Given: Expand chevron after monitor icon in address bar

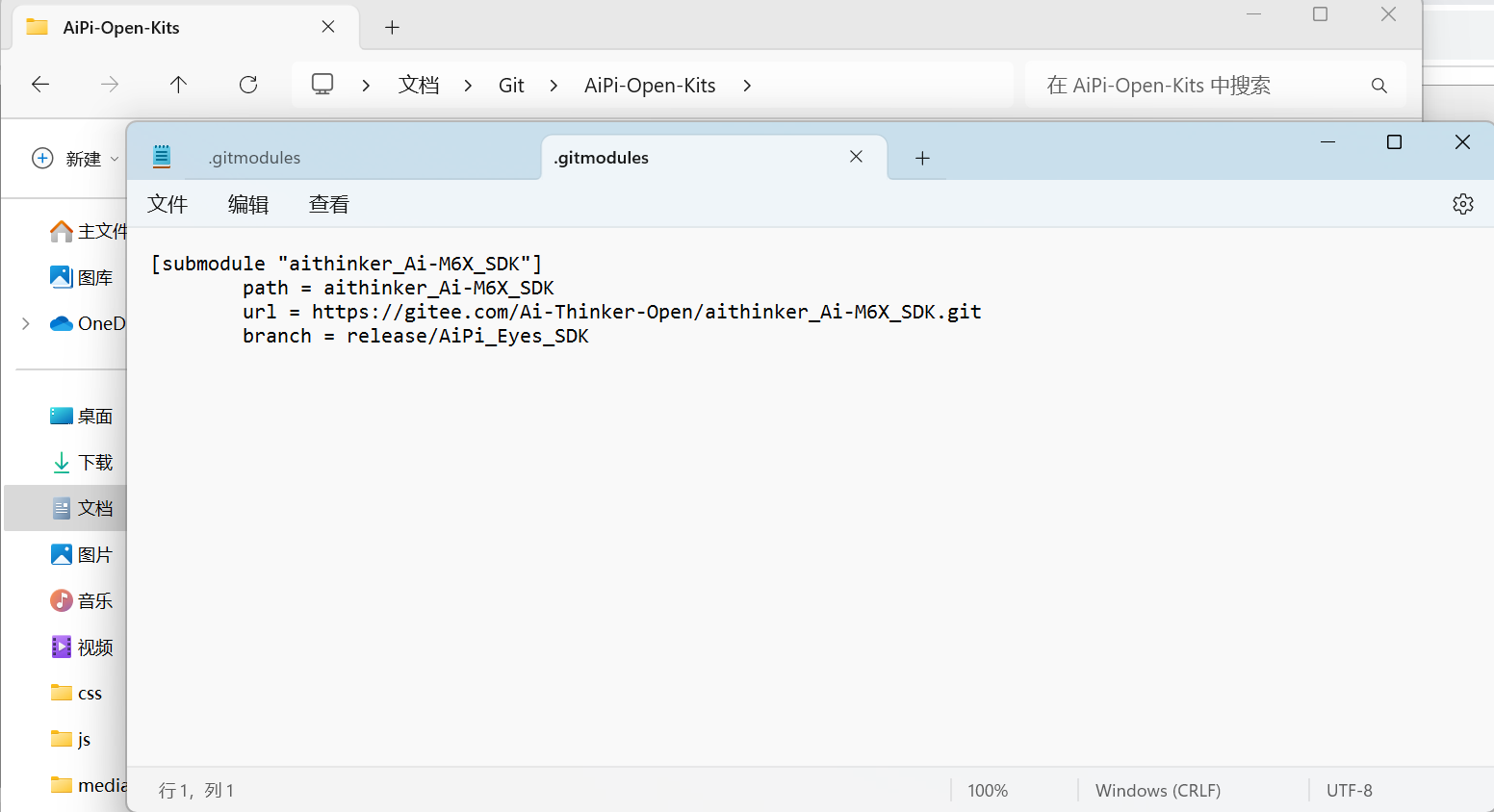Looking at the screenshot, I should pos(366,86).
